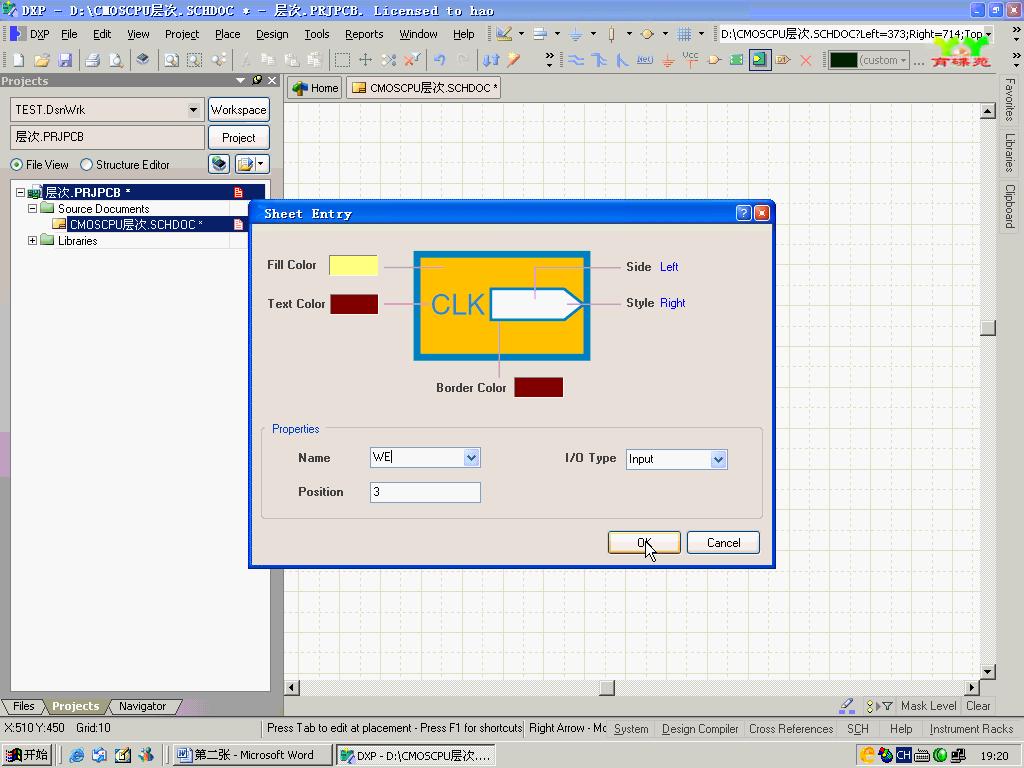
Task: Switch to the Home document tab
Action: point(316,88)
